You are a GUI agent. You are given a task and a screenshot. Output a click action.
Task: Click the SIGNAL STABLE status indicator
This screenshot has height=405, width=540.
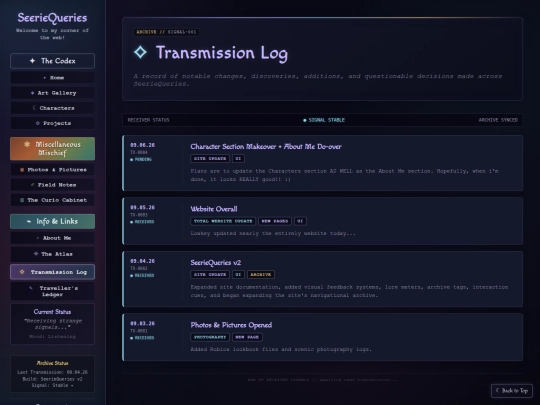click(x=324, y=120)
